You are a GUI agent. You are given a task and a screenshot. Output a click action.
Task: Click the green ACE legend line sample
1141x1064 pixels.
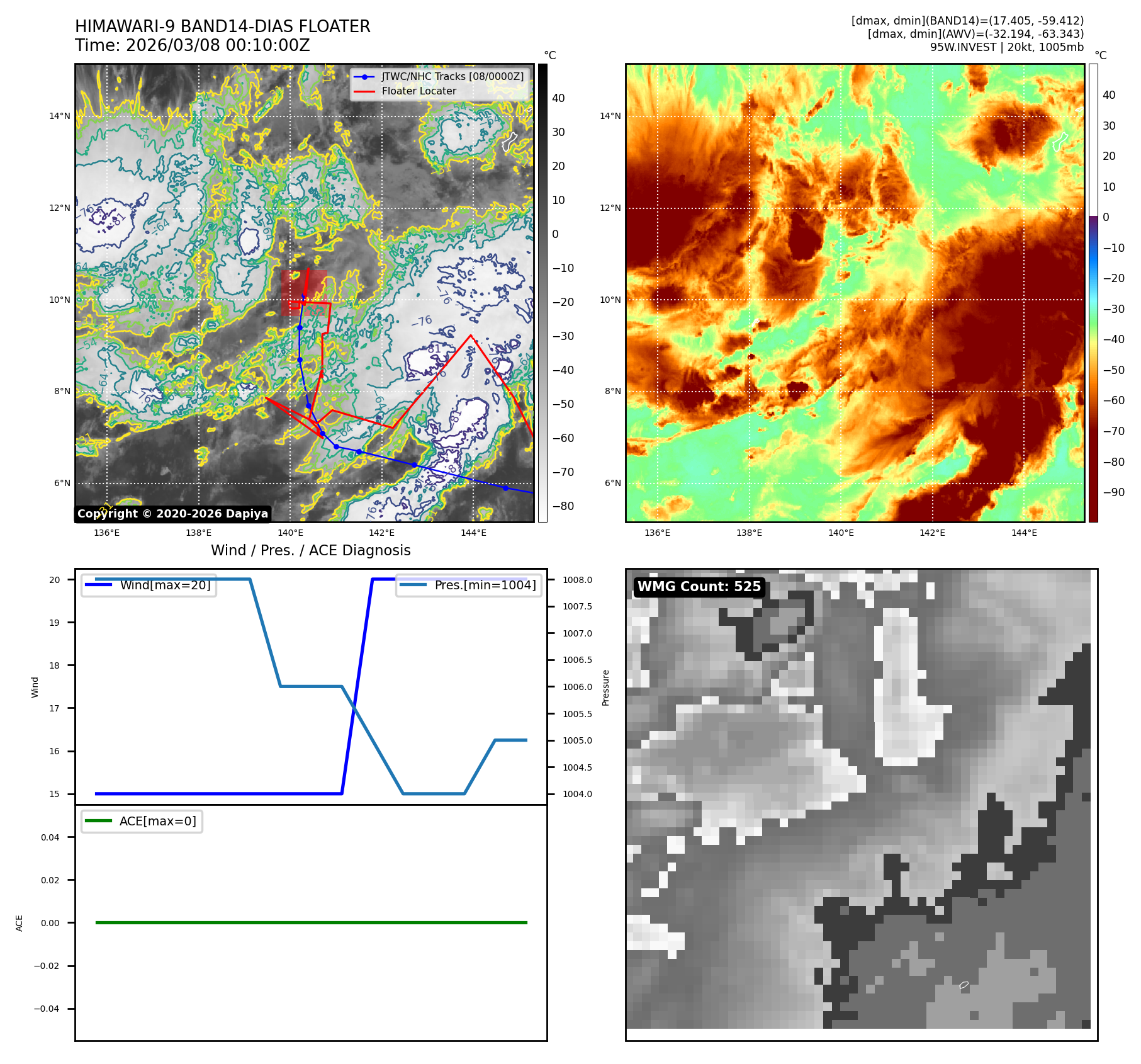point(98,821)
